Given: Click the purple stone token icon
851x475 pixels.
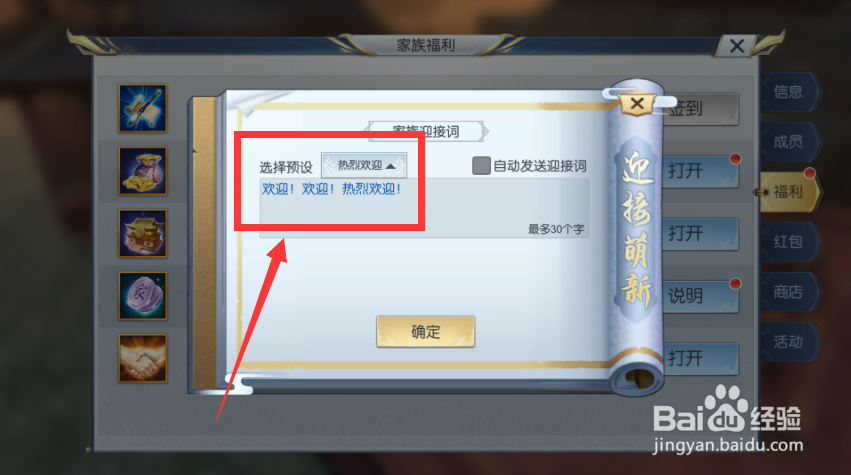Looking at the screenshot, I should coord(143,295).
